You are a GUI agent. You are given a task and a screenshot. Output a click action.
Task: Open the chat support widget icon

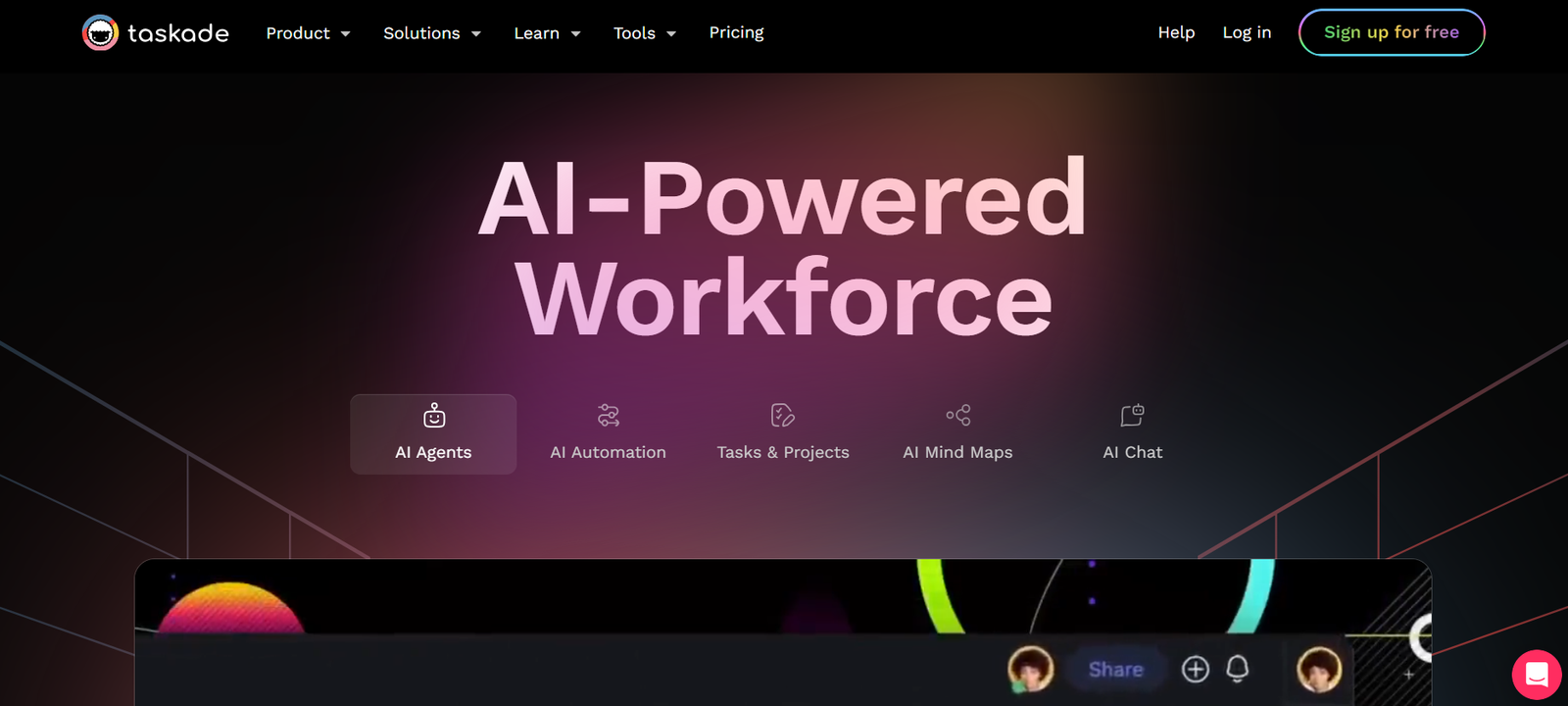pos(1536,675)
